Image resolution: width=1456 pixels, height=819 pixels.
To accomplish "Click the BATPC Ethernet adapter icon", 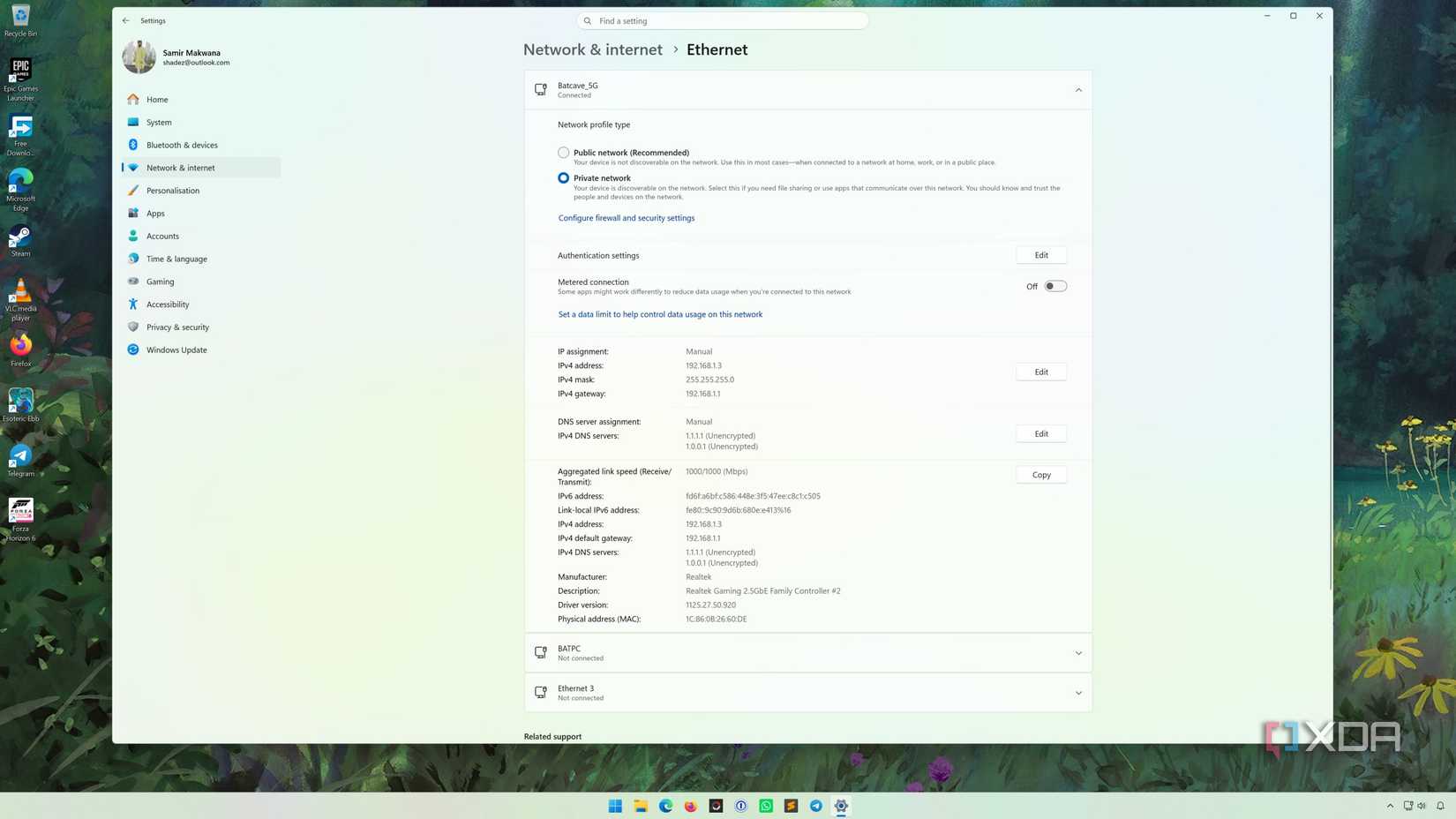I will (541, 653).
